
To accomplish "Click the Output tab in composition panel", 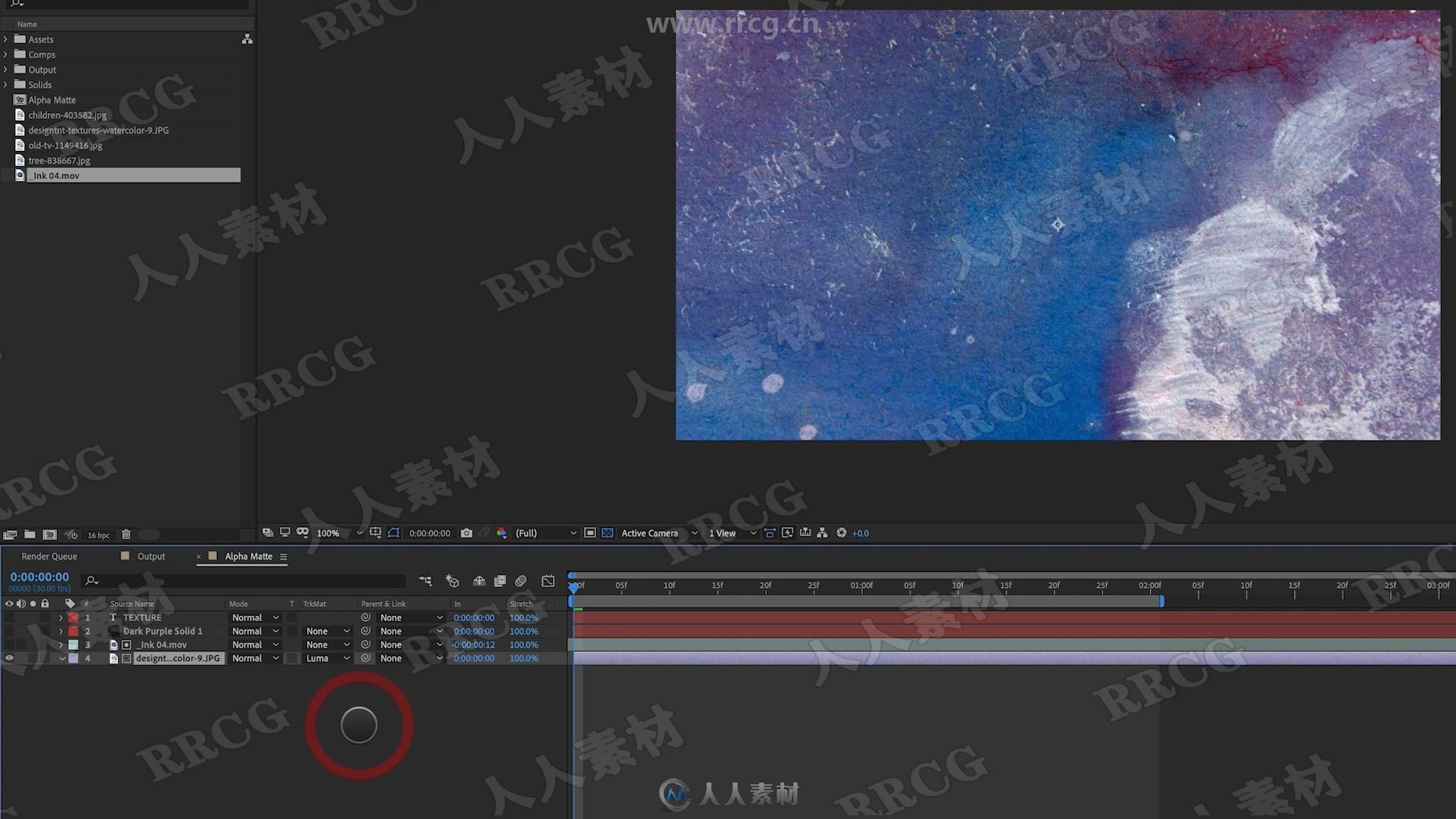I will coord(150,556).
